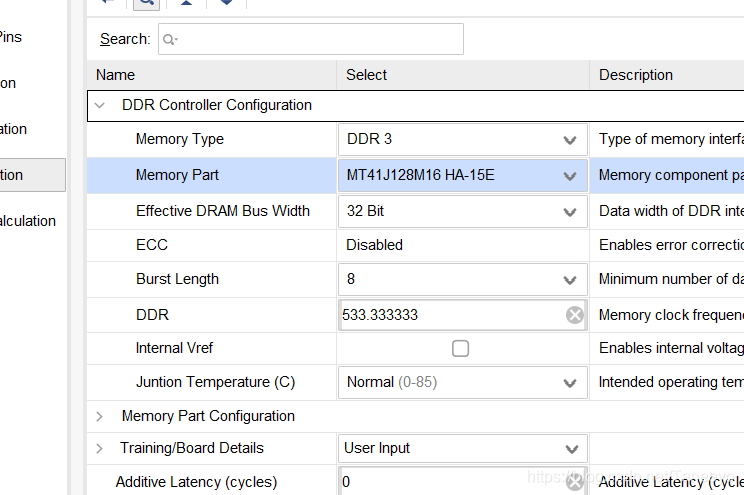
Task: Enable the Internal Vref checkbox
Action: tap(460, 348)
